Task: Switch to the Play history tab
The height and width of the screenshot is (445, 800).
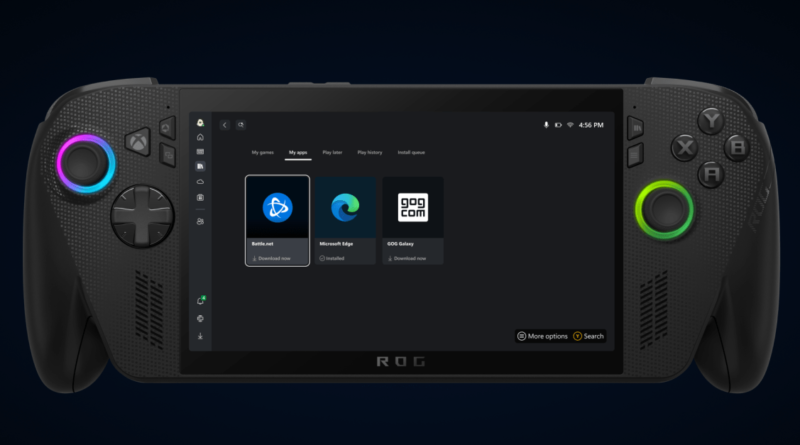Action: (x=369, y=153)
